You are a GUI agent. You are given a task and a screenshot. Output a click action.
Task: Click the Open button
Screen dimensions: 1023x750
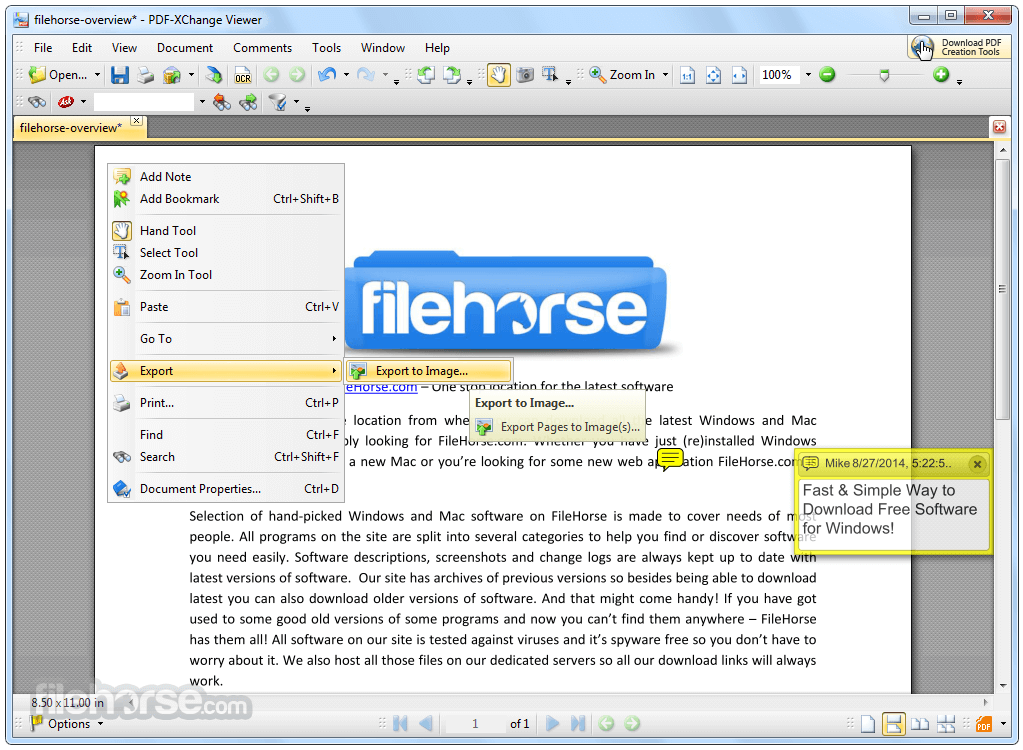[57, 75]
